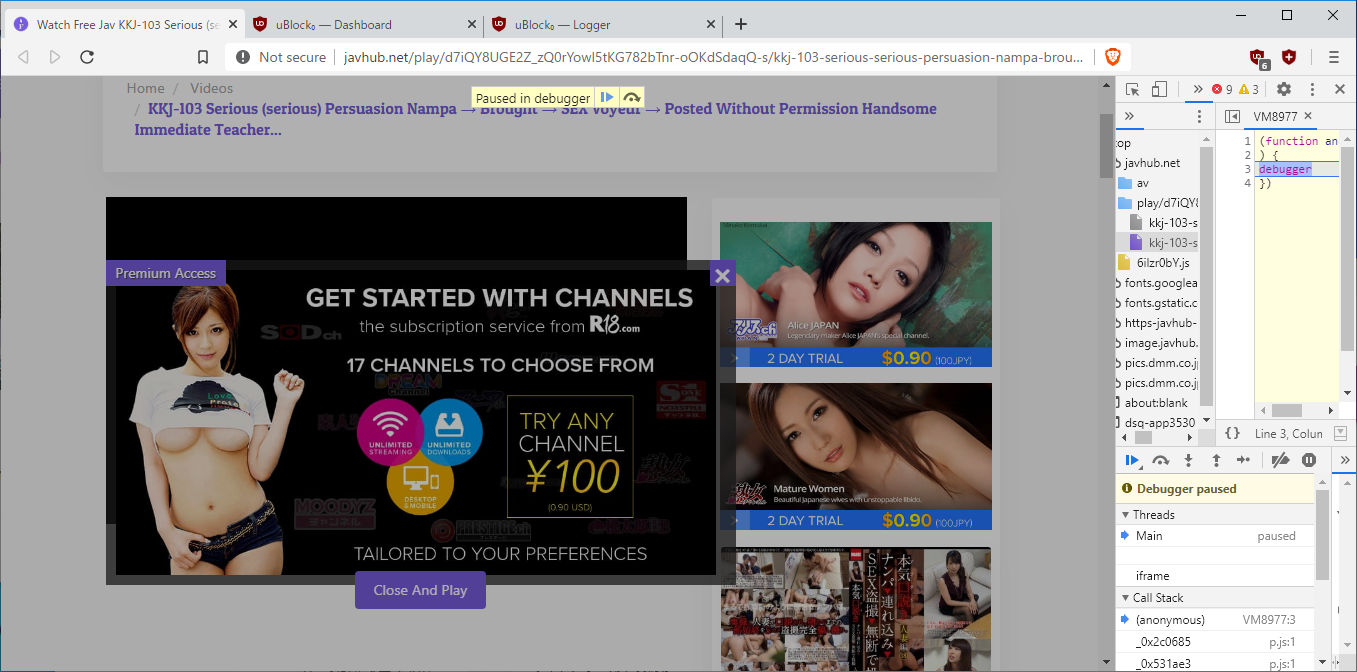Toggle deactivate breakpoints
The width and height of the screenshot is (1357, 672).
[1280, 460]
